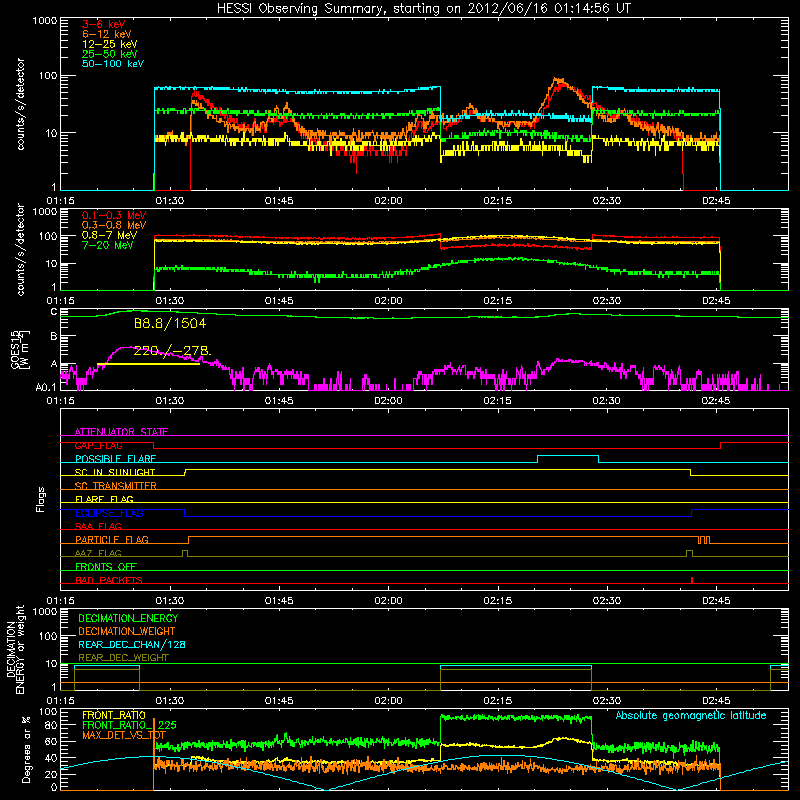The height and width of the screenshot is (800, 800).
Task: Click the SC_TRANSMITTER flag label
Action: click(115, 486)
